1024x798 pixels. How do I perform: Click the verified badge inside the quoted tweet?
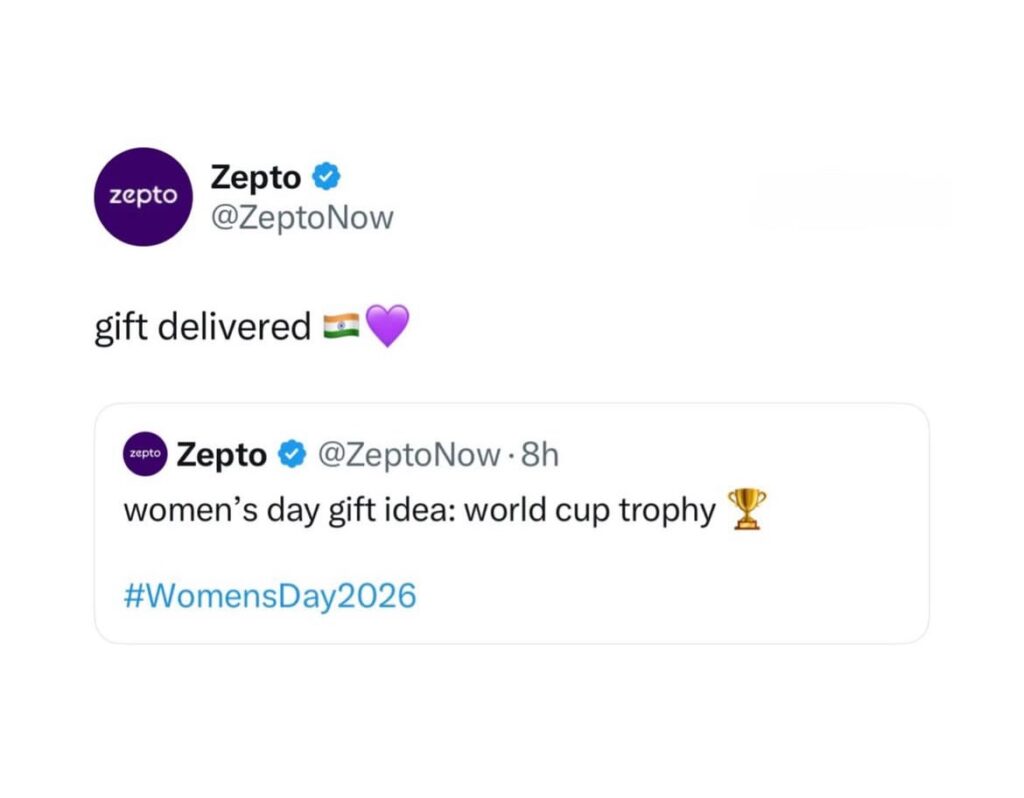[x=292, y=455]
